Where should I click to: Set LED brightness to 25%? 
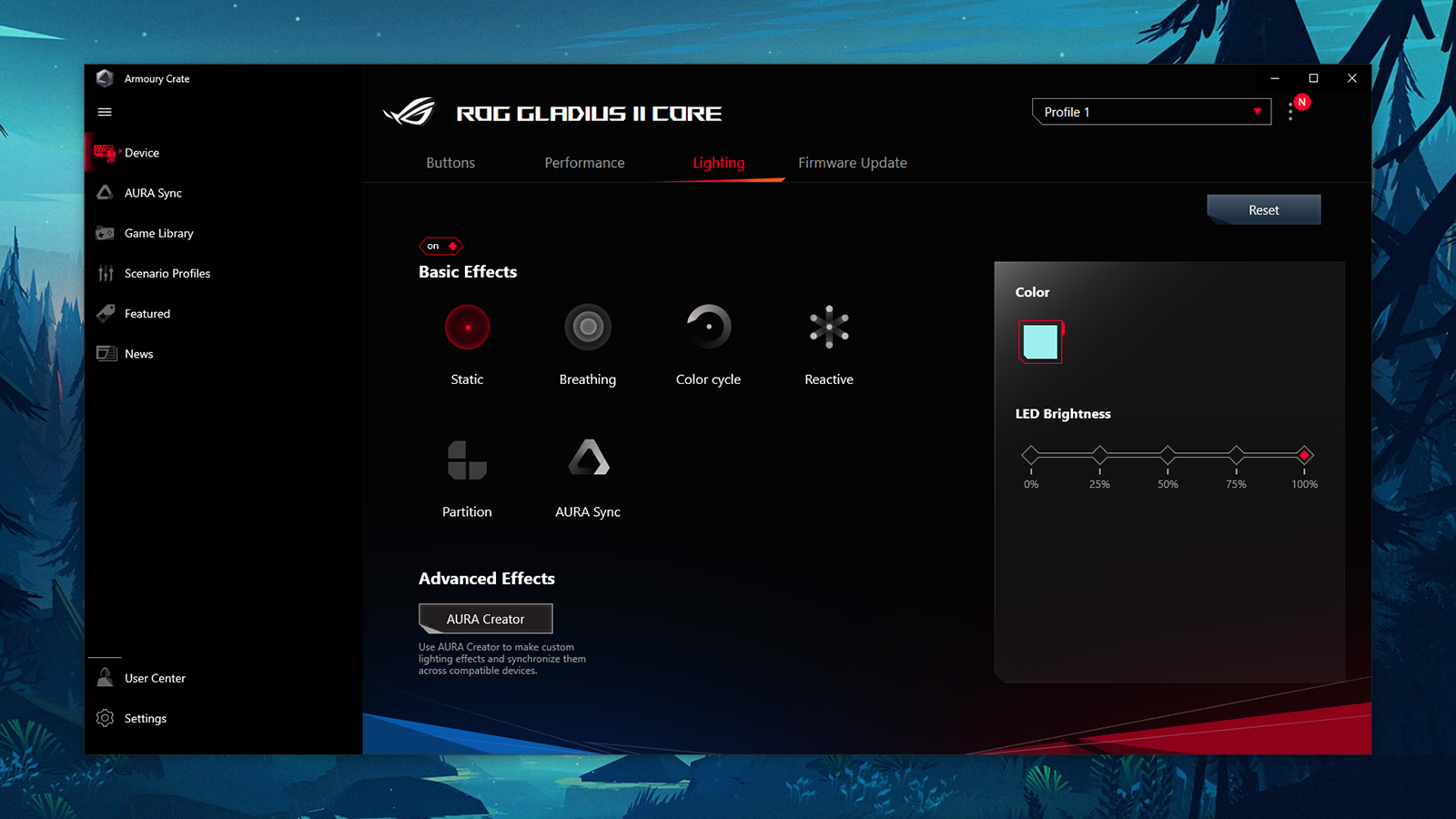coord(1099,455)
